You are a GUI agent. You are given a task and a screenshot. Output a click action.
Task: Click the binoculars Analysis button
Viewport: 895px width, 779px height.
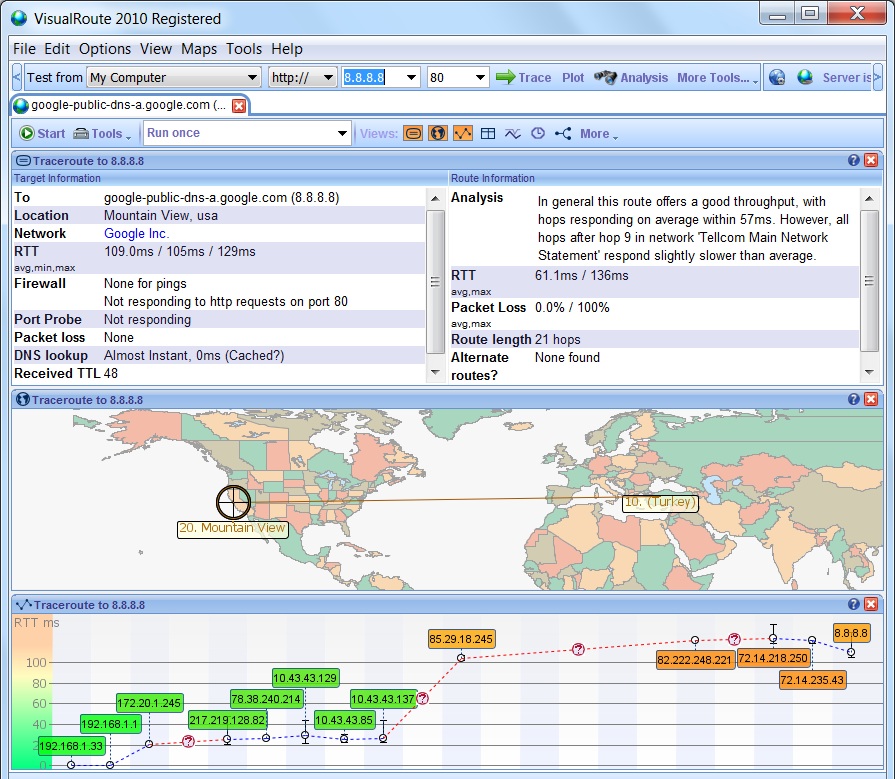click(x=631, y=78)
